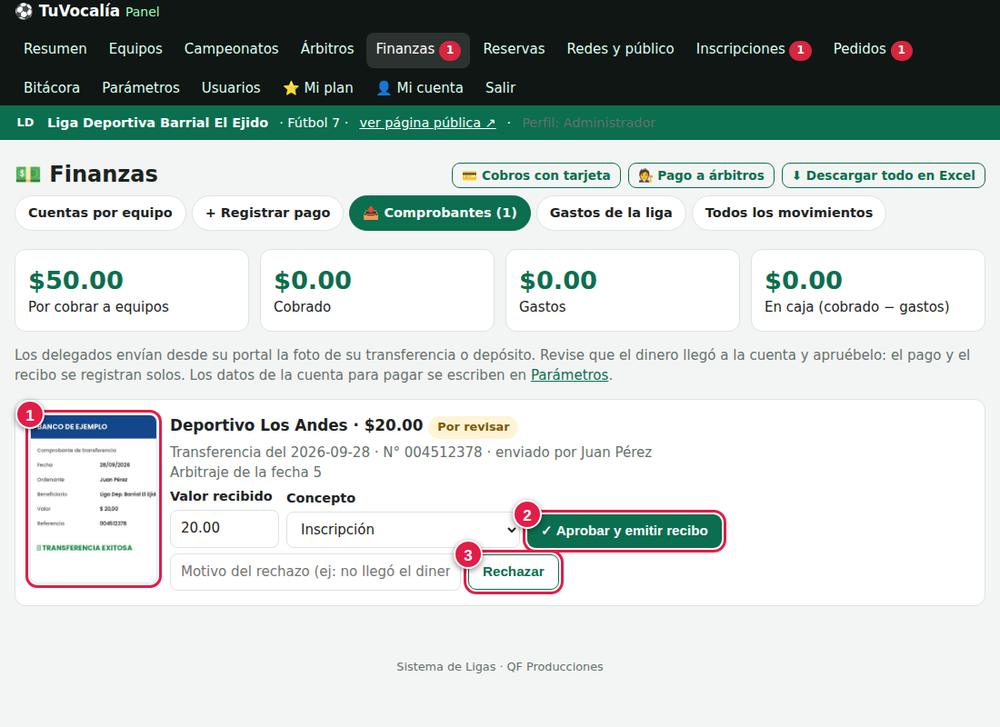Go to Resumen in the top menu
This screenshot has width=1000, height=727.
coord(55,49)
